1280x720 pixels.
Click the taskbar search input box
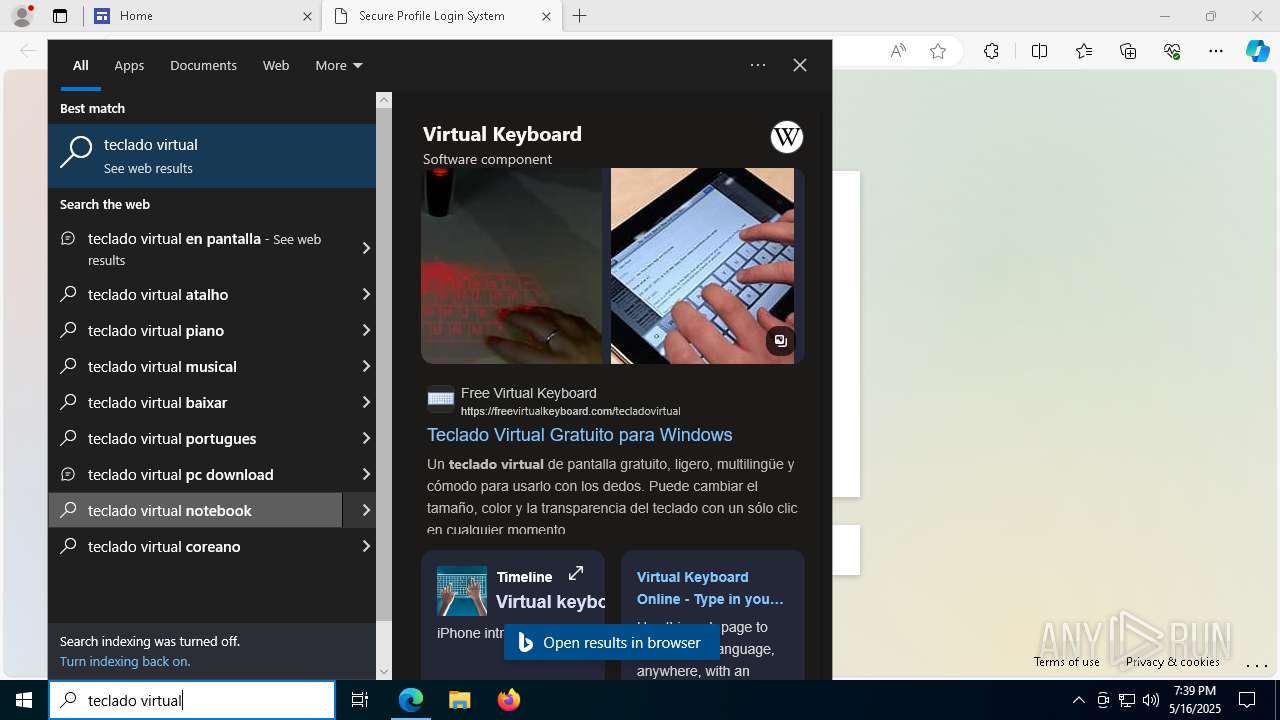pos(192,700)
